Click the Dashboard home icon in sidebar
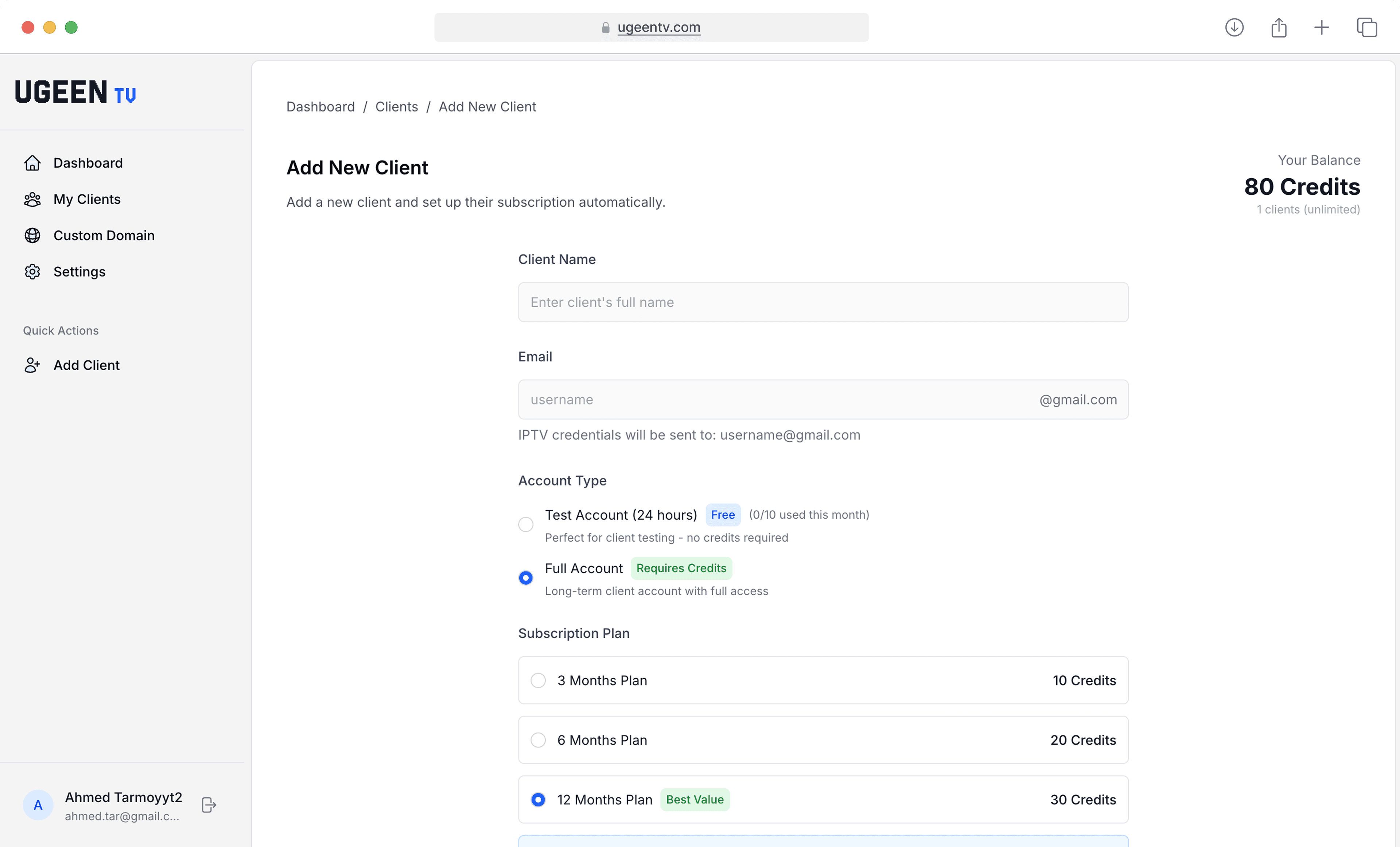 (32, 163)
